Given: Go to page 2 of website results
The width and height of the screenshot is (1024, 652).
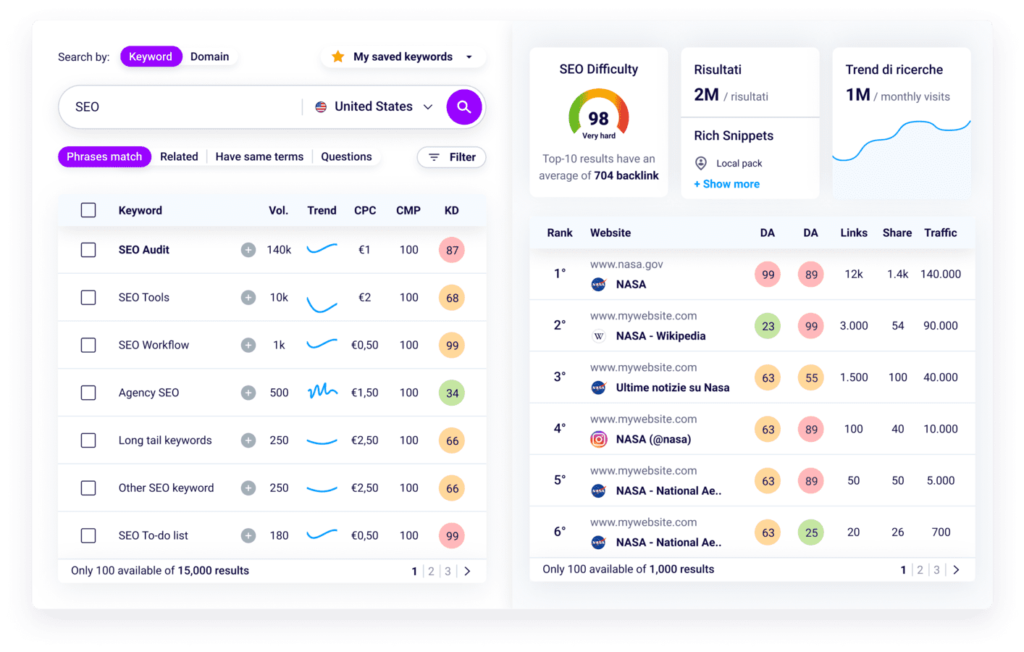Looking at the screenshot, I should click(920, 570).
